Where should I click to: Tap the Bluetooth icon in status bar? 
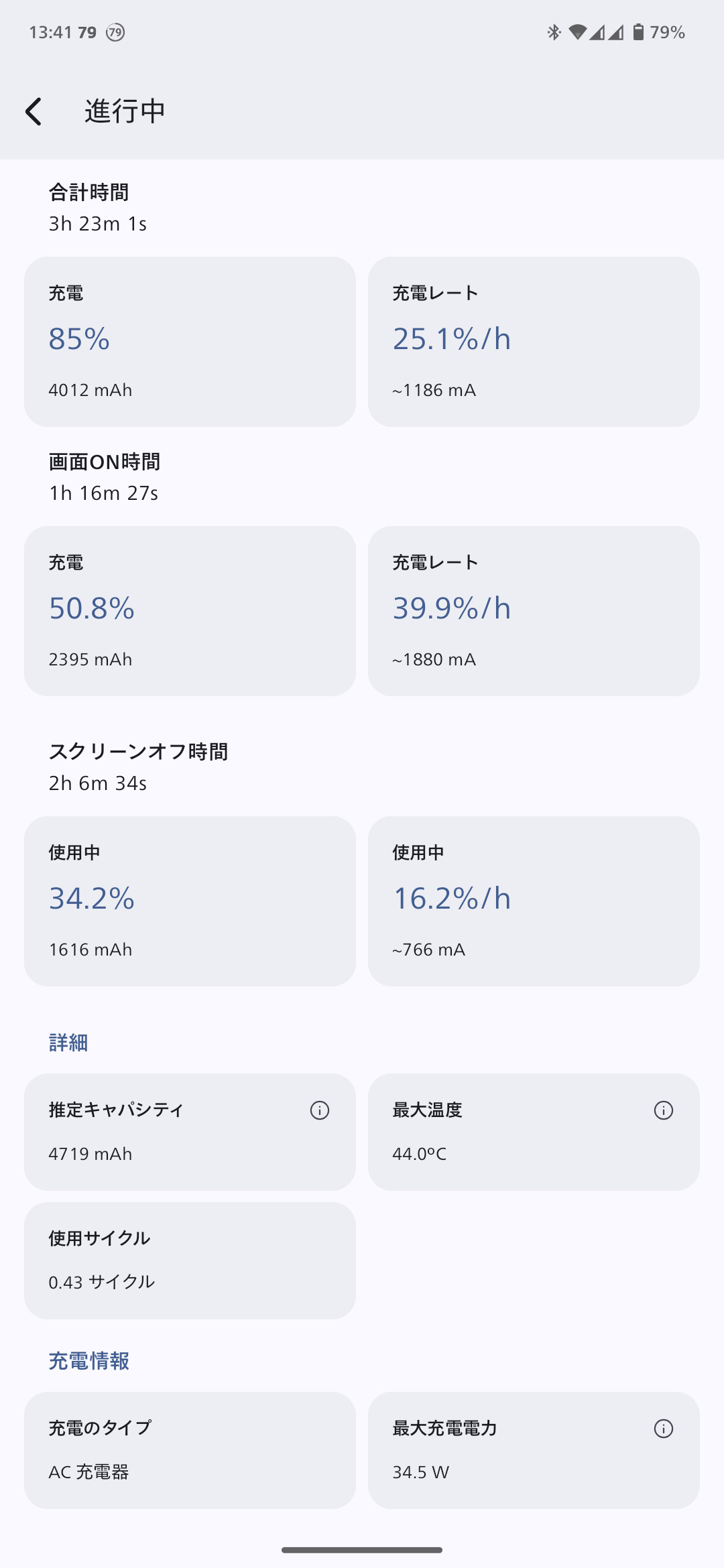[554, 32]
